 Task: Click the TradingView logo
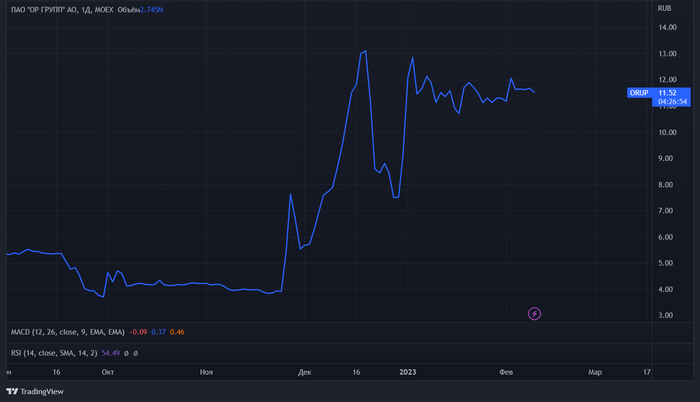point(34,391)
